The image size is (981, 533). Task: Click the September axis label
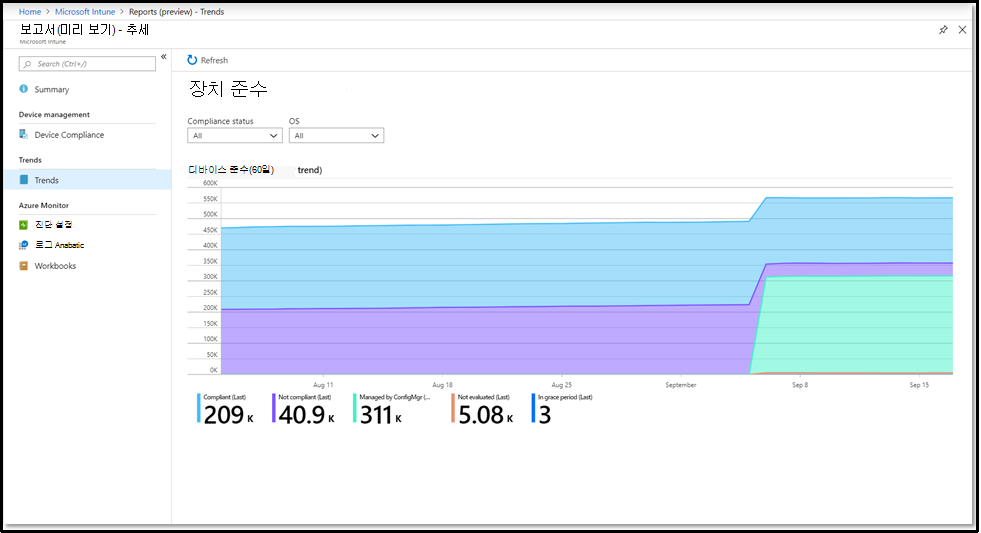pyautogui.click(x=681, y=385)
